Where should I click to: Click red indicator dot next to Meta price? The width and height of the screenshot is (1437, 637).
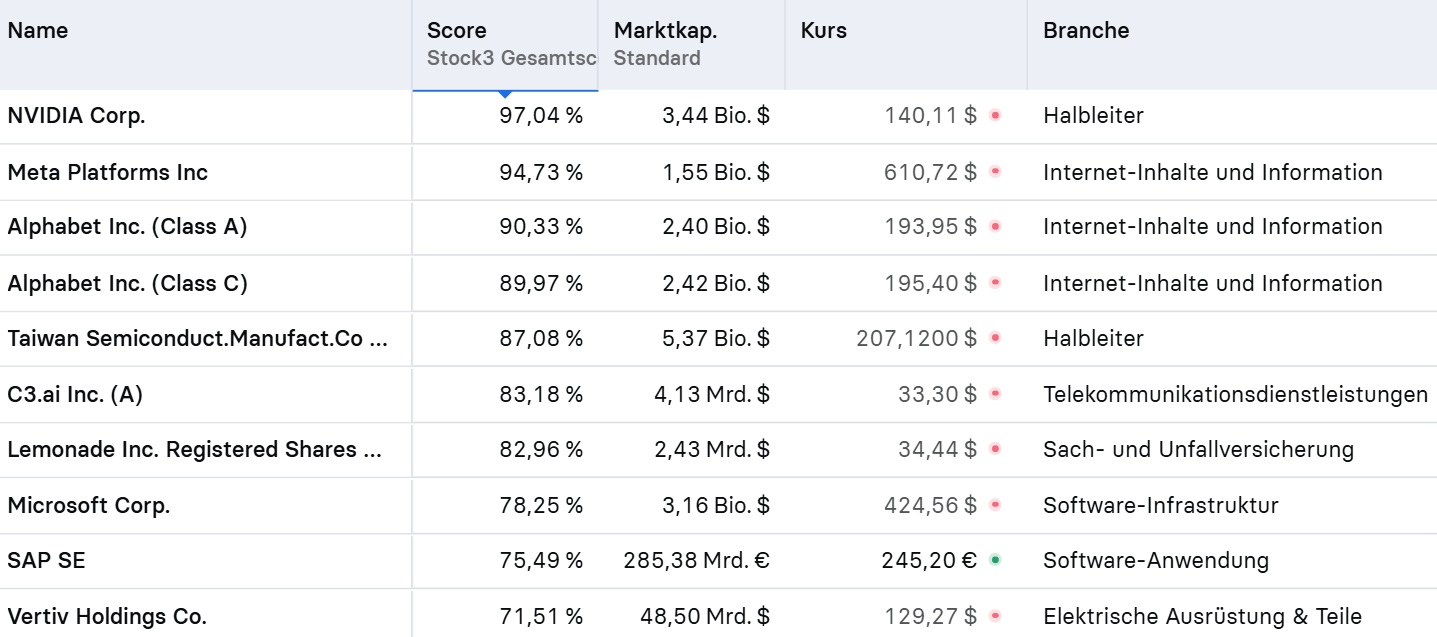click(x=995, y=172)
